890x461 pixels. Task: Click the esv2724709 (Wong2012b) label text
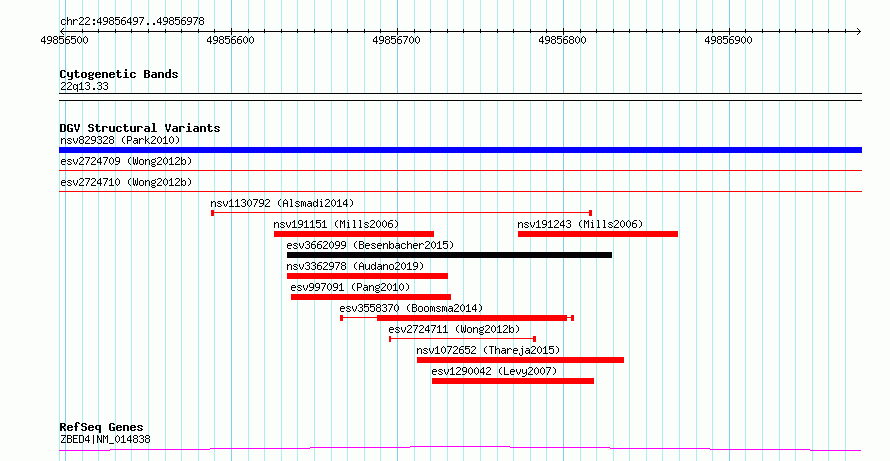tap(126, 161)
